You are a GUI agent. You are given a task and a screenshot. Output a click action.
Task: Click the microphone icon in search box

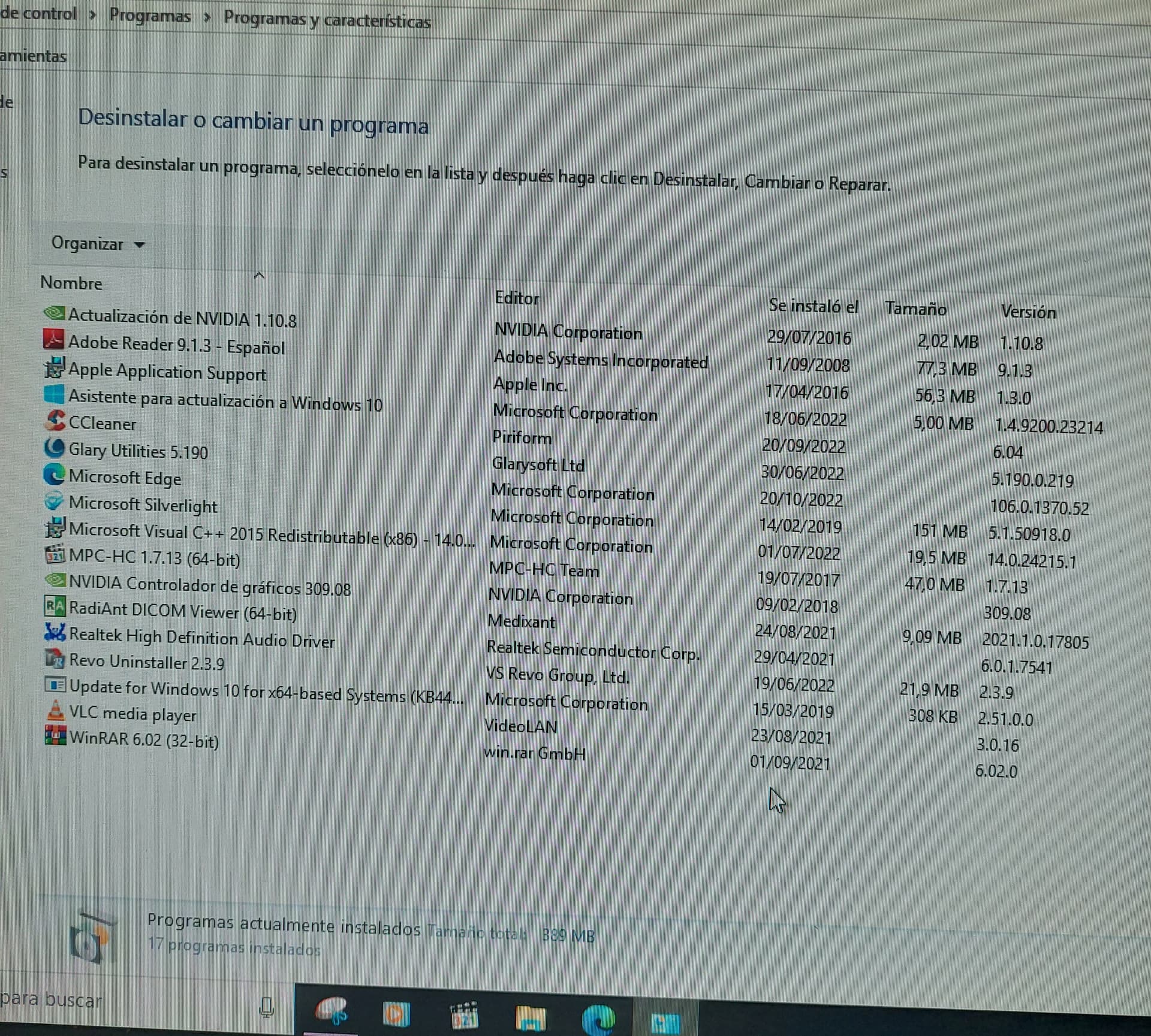pyautogui.click(x=267, y=1007)
